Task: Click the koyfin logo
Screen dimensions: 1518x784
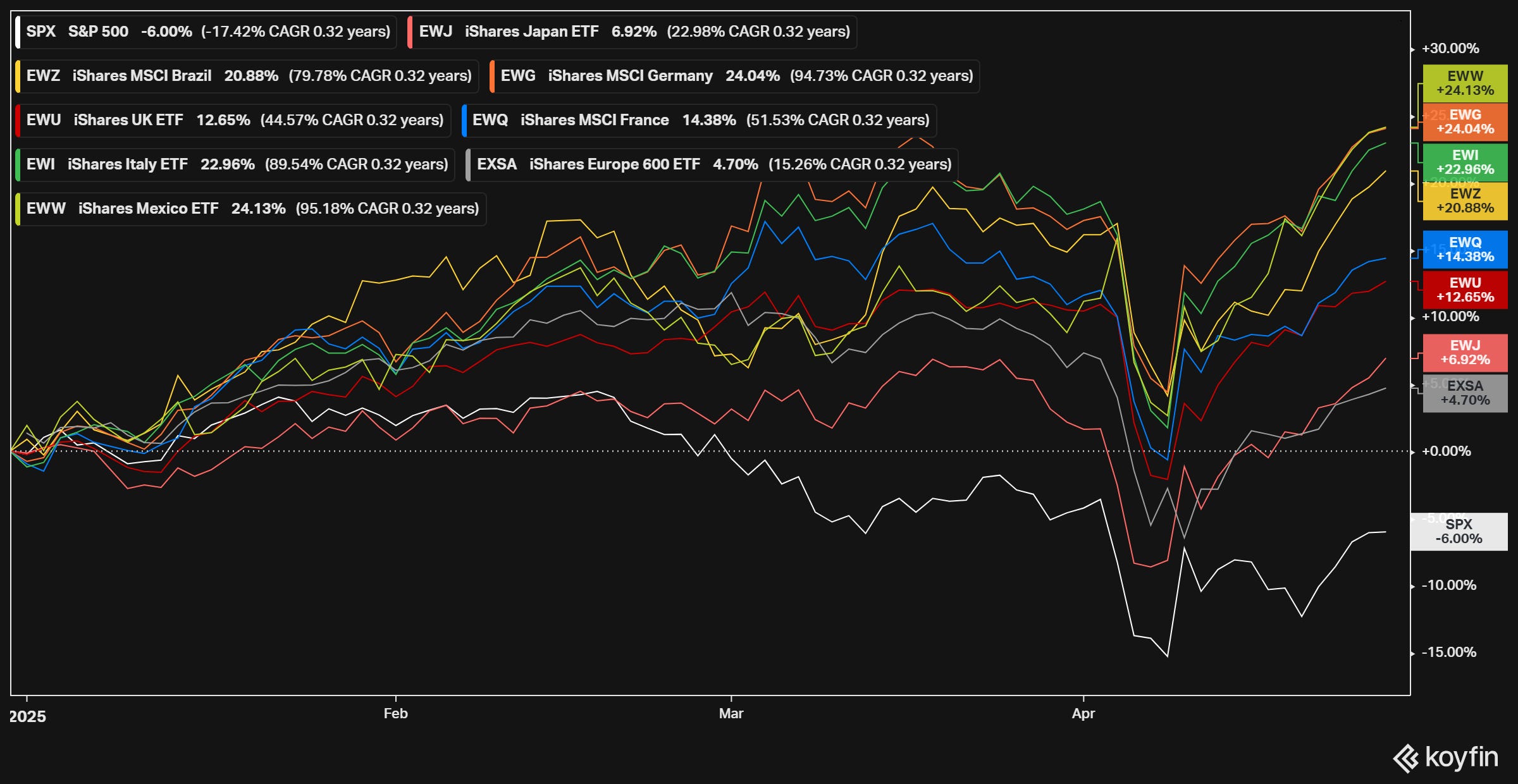Action: click(x=1446, y=757)
